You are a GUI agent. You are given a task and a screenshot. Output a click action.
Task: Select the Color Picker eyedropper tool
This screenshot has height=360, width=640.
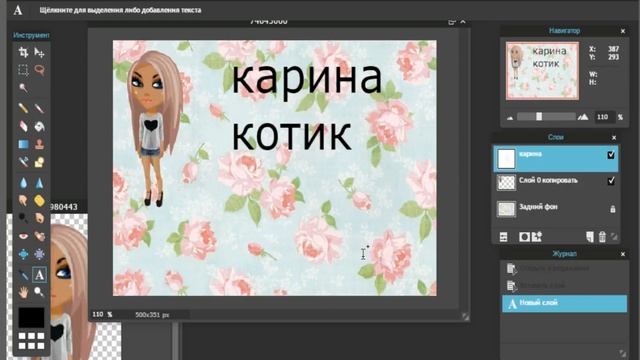[x=23, y=274]
